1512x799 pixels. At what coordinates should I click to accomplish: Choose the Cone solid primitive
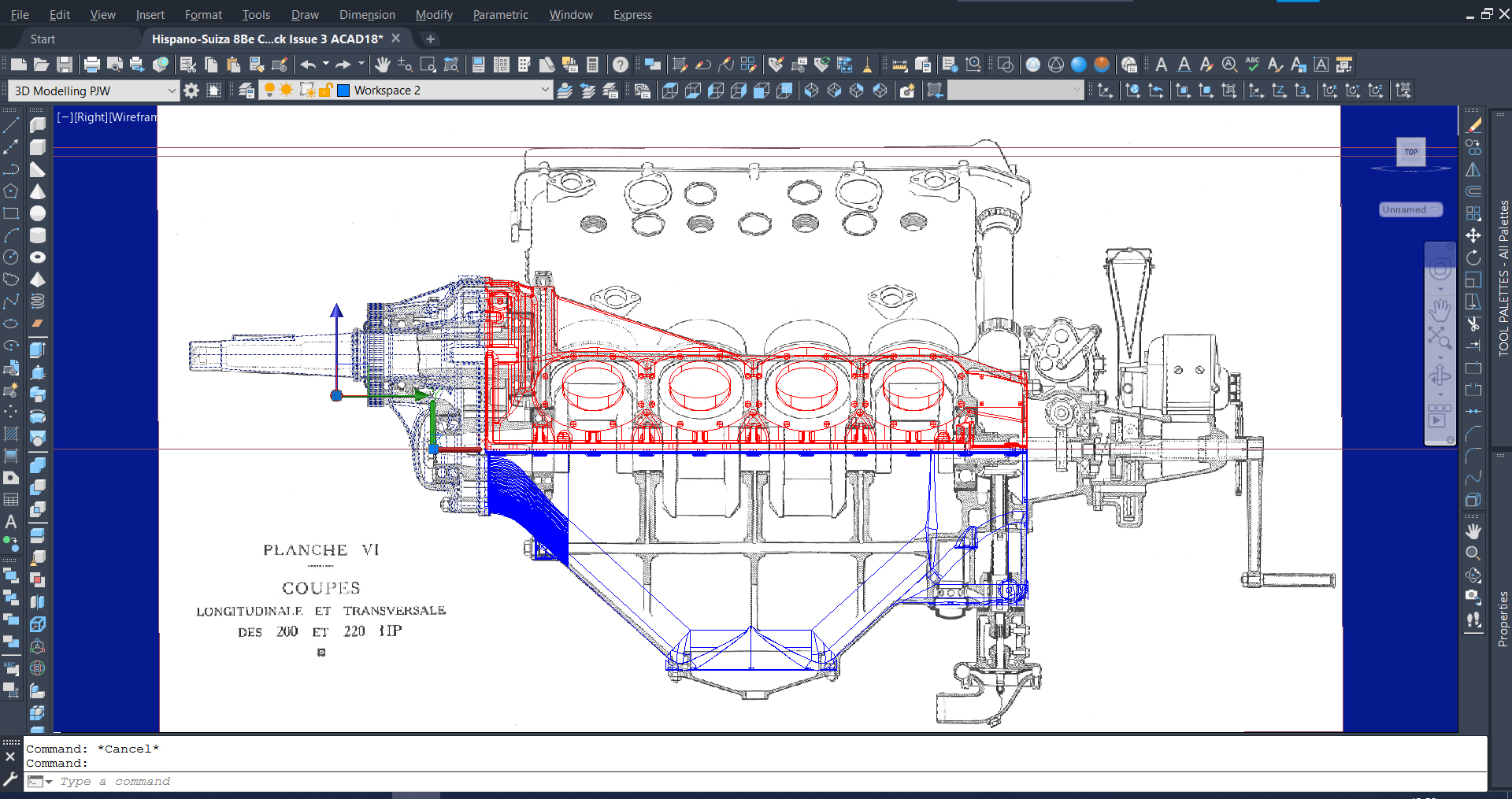(x=38, y=191)
